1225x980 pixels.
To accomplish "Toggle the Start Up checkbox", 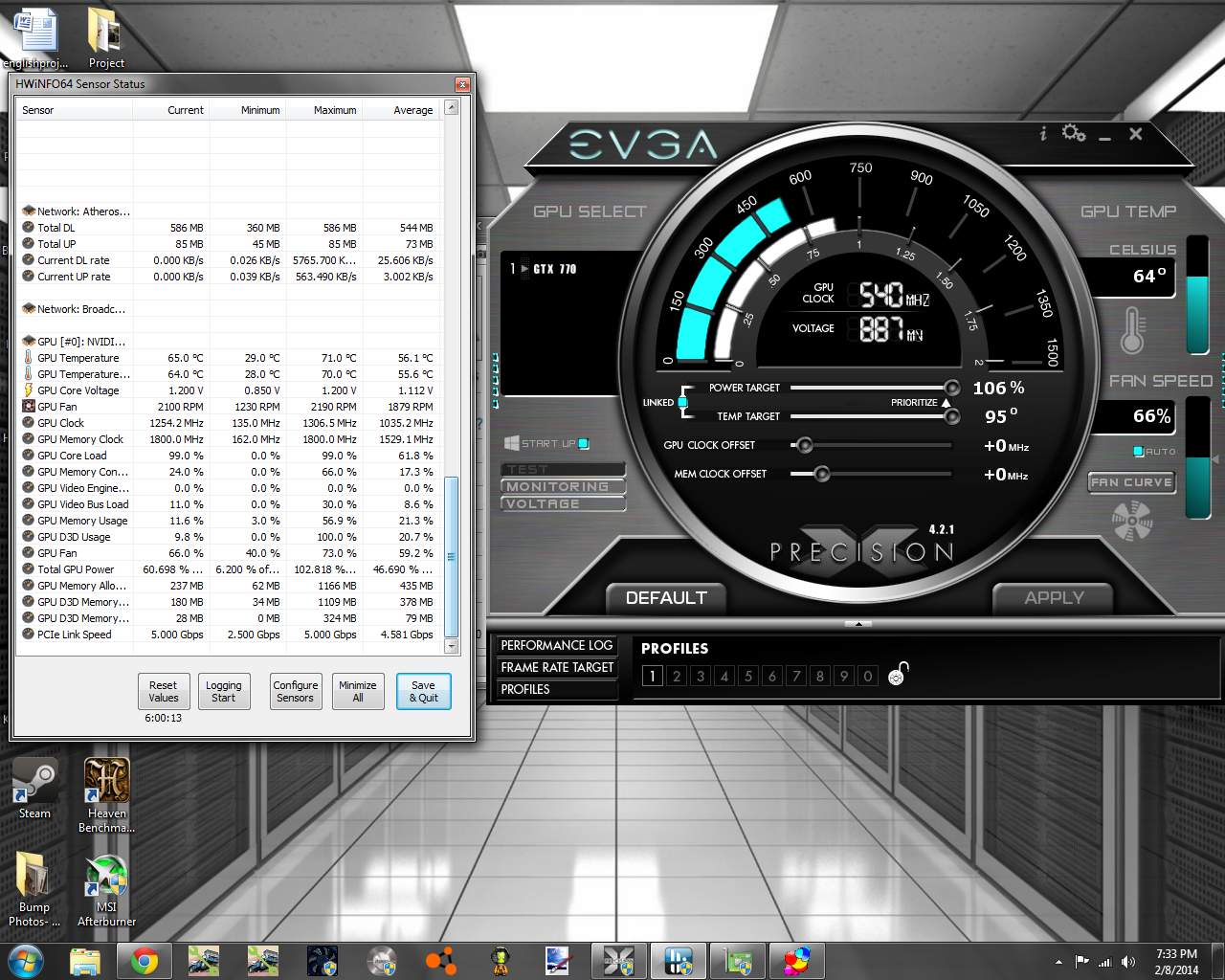I will tap(584, 444).
